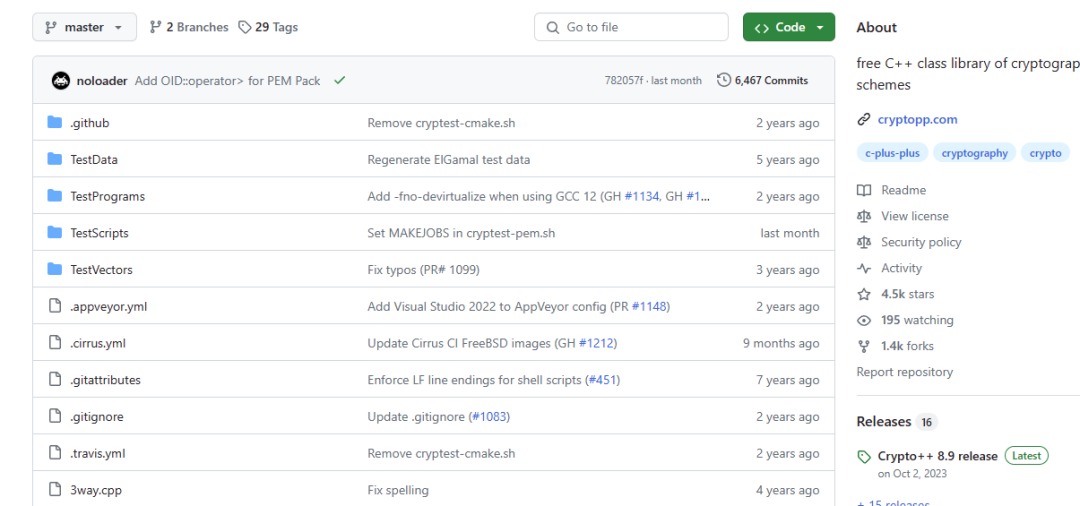The width and height of the screenshot is (1080, 506).
Task: Open the View license link
Action: click(x=915, y=216)
